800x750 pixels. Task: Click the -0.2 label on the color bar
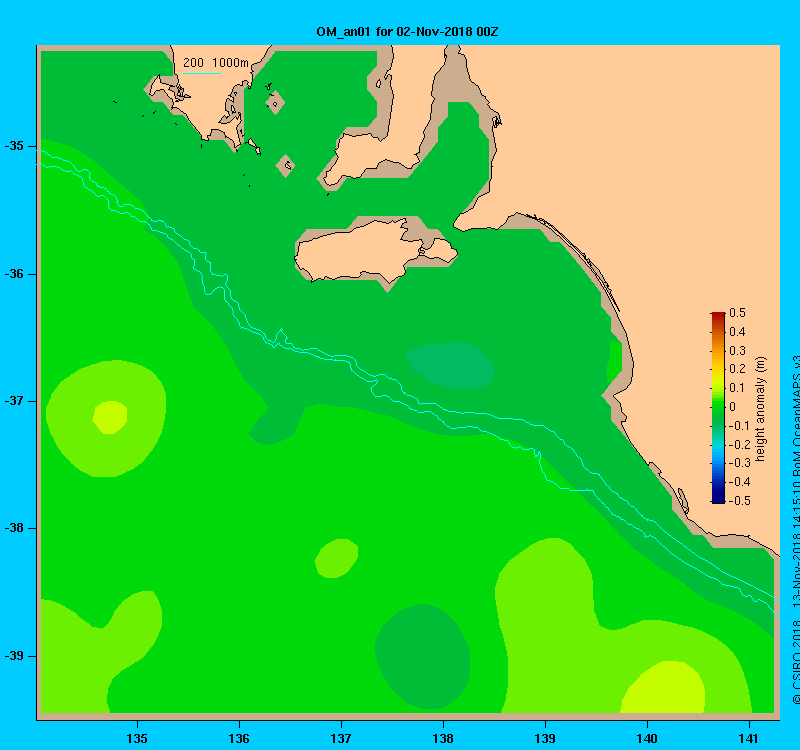click(739, 444)
